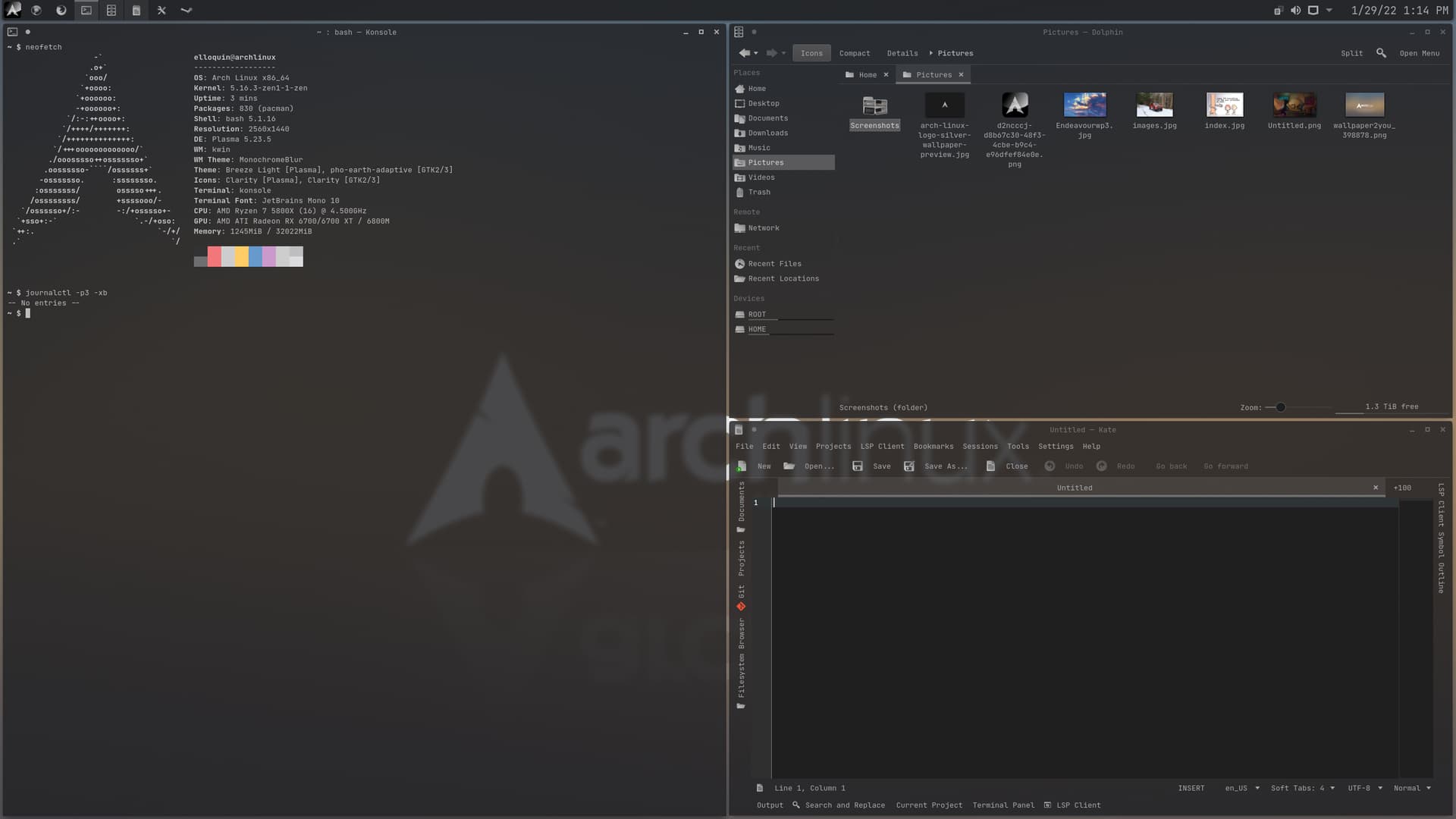Open the Soft Tabs dropdown in Kate

pos(1302,788)
